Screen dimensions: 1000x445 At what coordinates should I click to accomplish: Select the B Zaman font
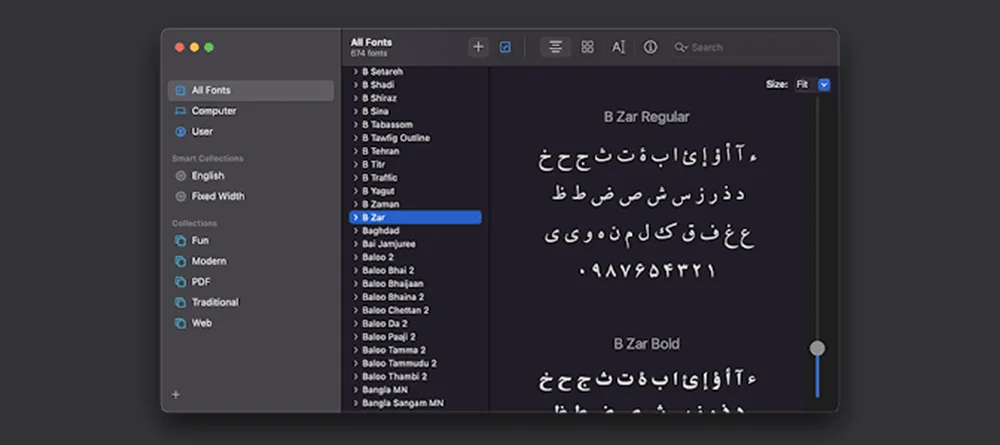click(416, 205)
